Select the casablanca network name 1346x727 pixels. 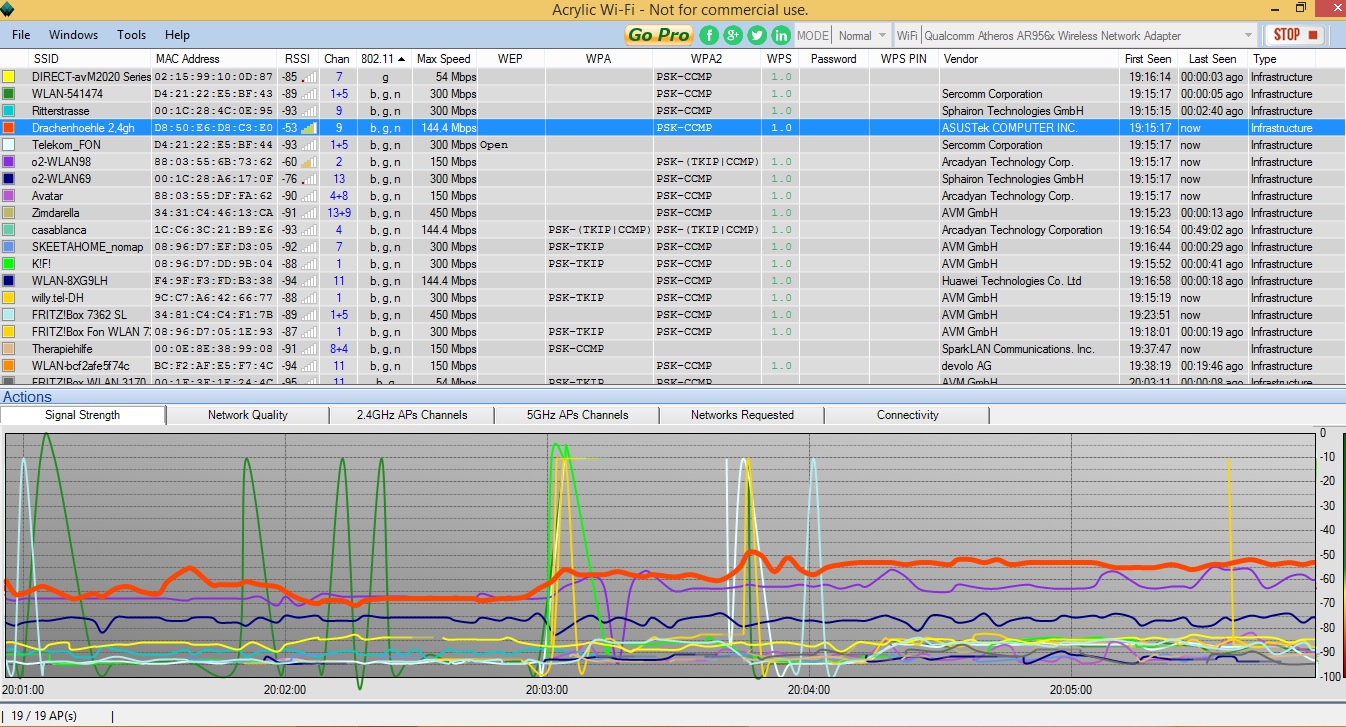[59, 230]
